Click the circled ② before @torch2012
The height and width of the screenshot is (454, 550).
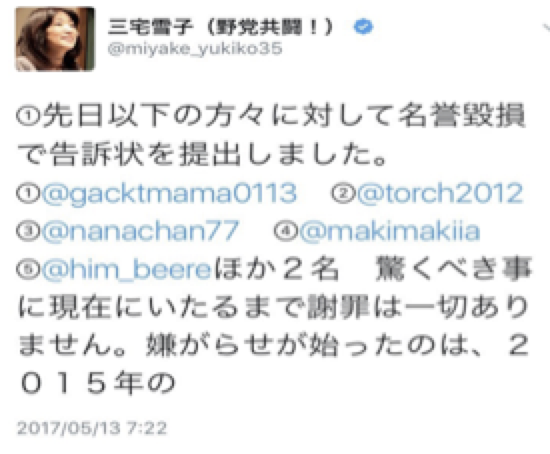coord(343,194)
